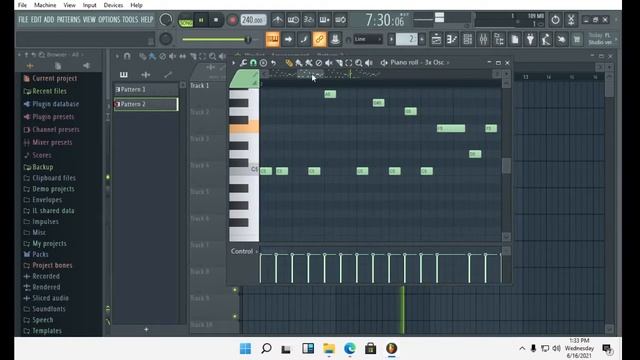
Task: Select Pattern 2 in picker
Action: point(146,104)
